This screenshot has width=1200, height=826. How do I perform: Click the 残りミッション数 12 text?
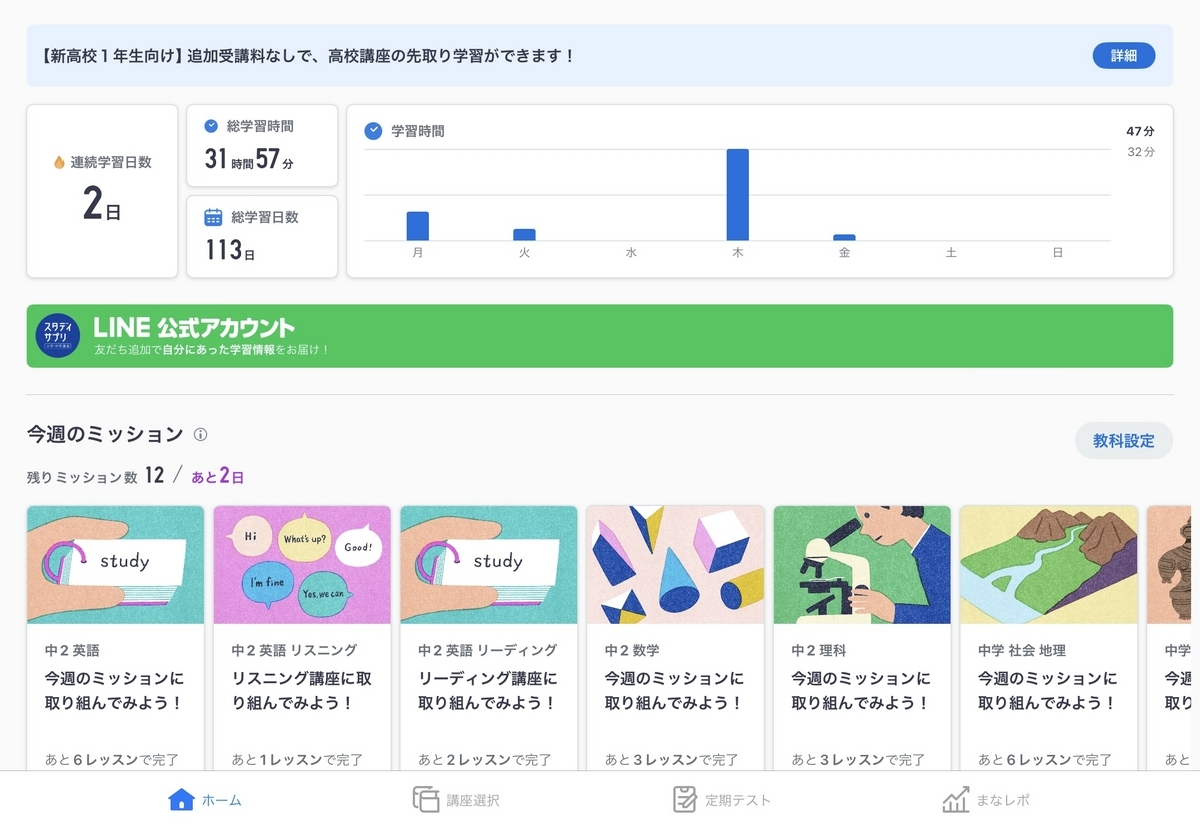click(95, 476)
